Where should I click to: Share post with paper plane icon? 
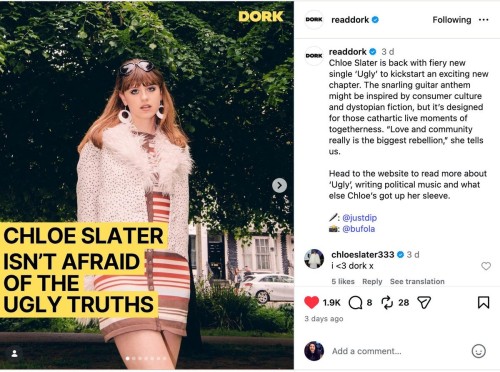pyautogui.click(x=424, y=302)
